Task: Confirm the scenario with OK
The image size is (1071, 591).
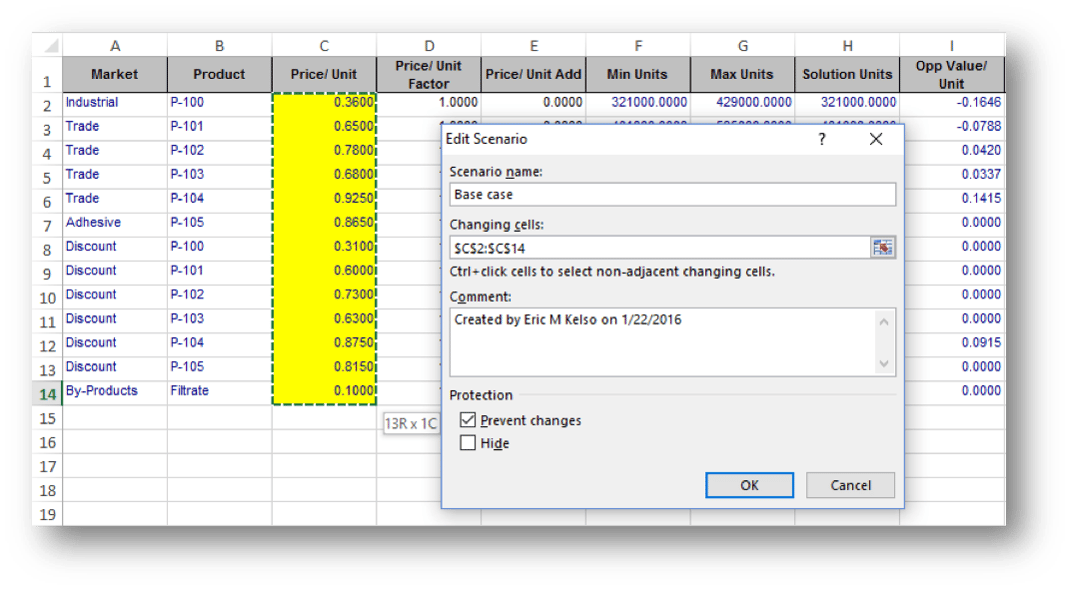Action: point(749,485)
